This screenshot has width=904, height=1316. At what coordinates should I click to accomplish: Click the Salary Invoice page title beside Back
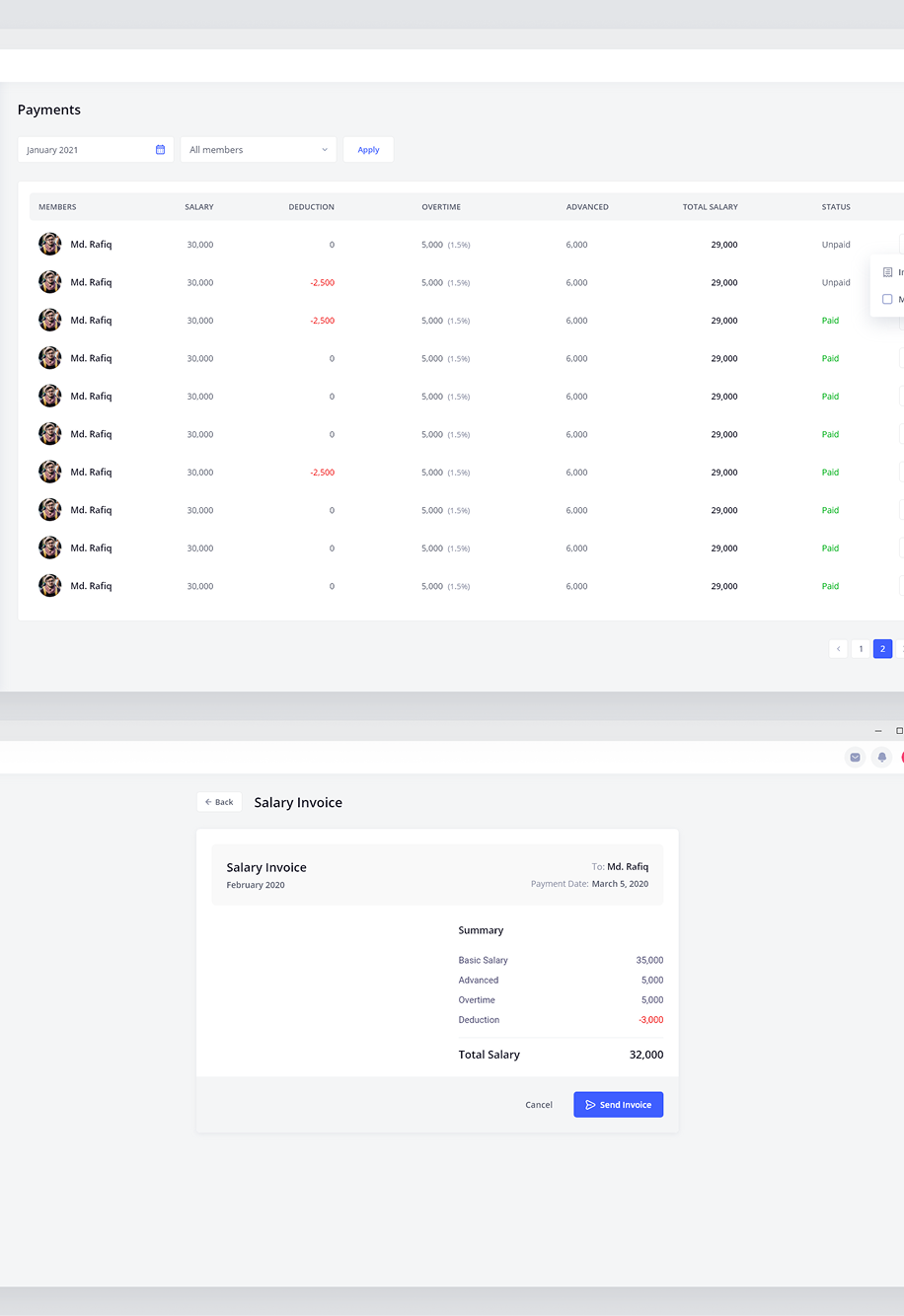298,803
